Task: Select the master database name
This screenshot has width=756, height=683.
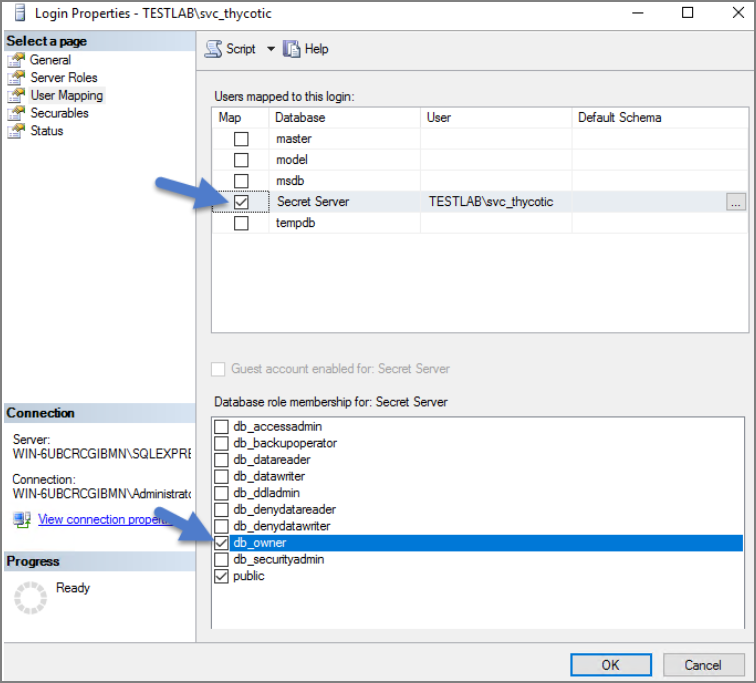Action: tap(294, 139)
